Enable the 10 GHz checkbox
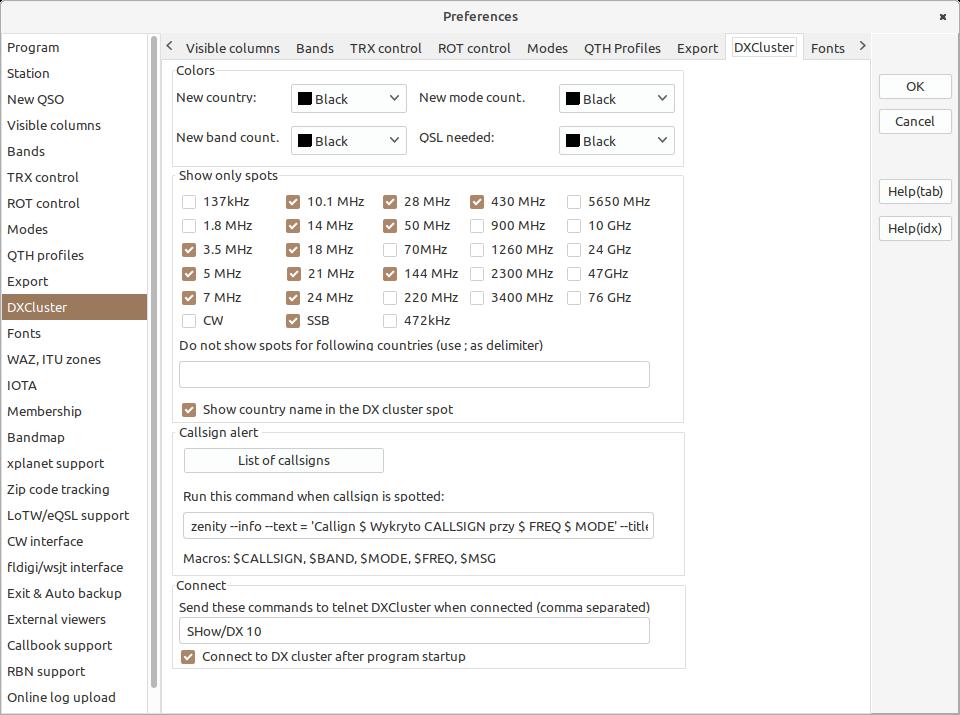This screenshot has width=960, height=715. (x=574, y=226)
